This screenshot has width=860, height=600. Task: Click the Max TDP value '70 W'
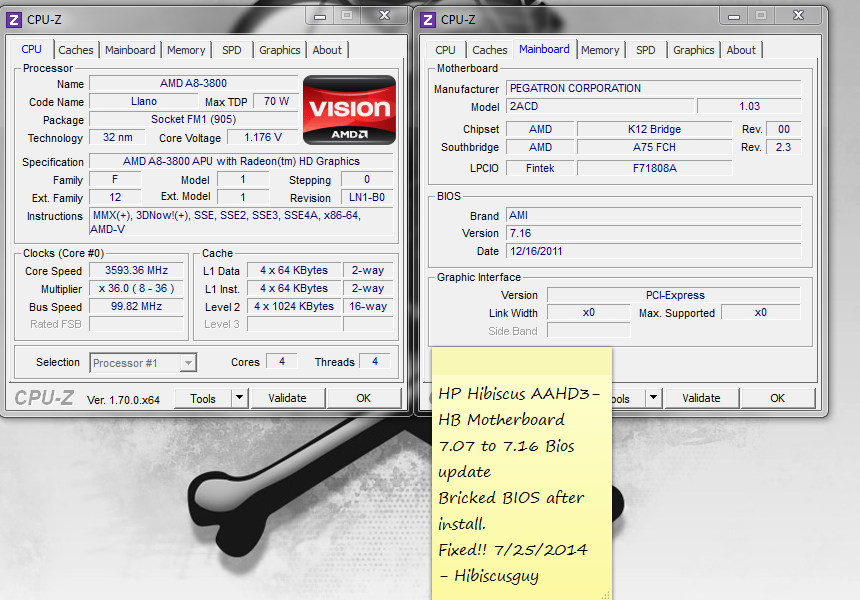click(276, 101)
